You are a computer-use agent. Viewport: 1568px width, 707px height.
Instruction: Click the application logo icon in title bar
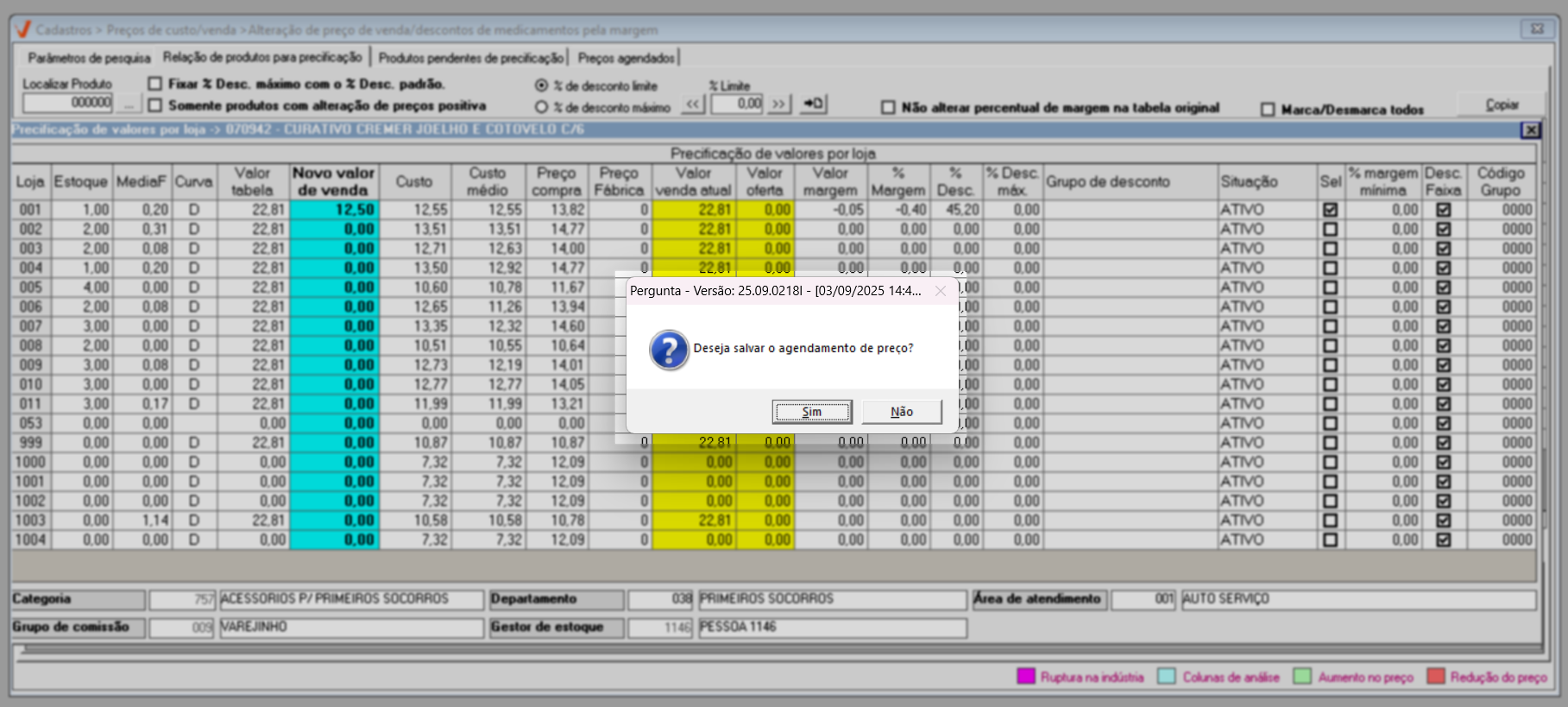[23, 29]
